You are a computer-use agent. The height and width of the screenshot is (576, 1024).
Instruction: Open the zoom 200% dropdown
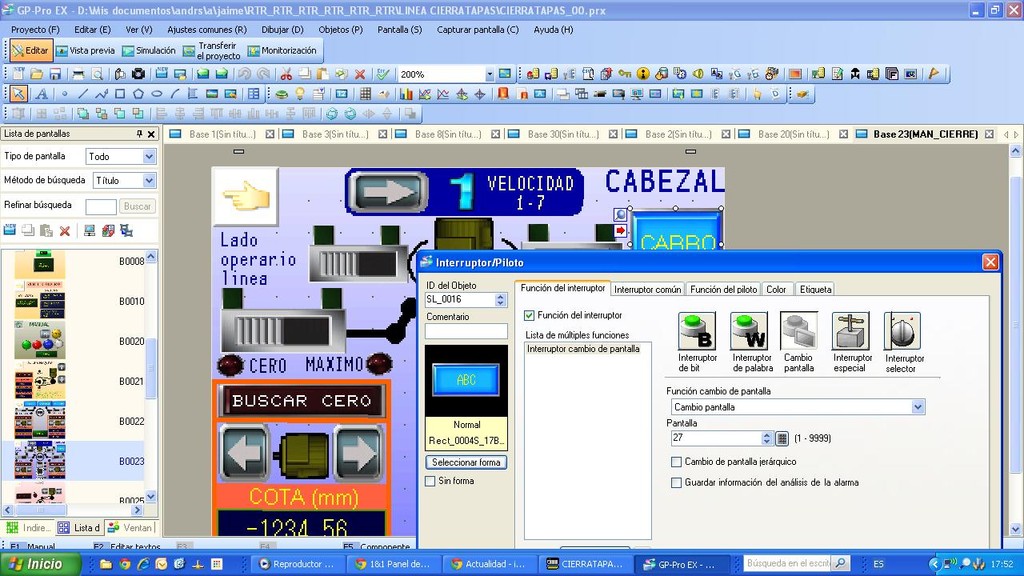tap(489, 74)
